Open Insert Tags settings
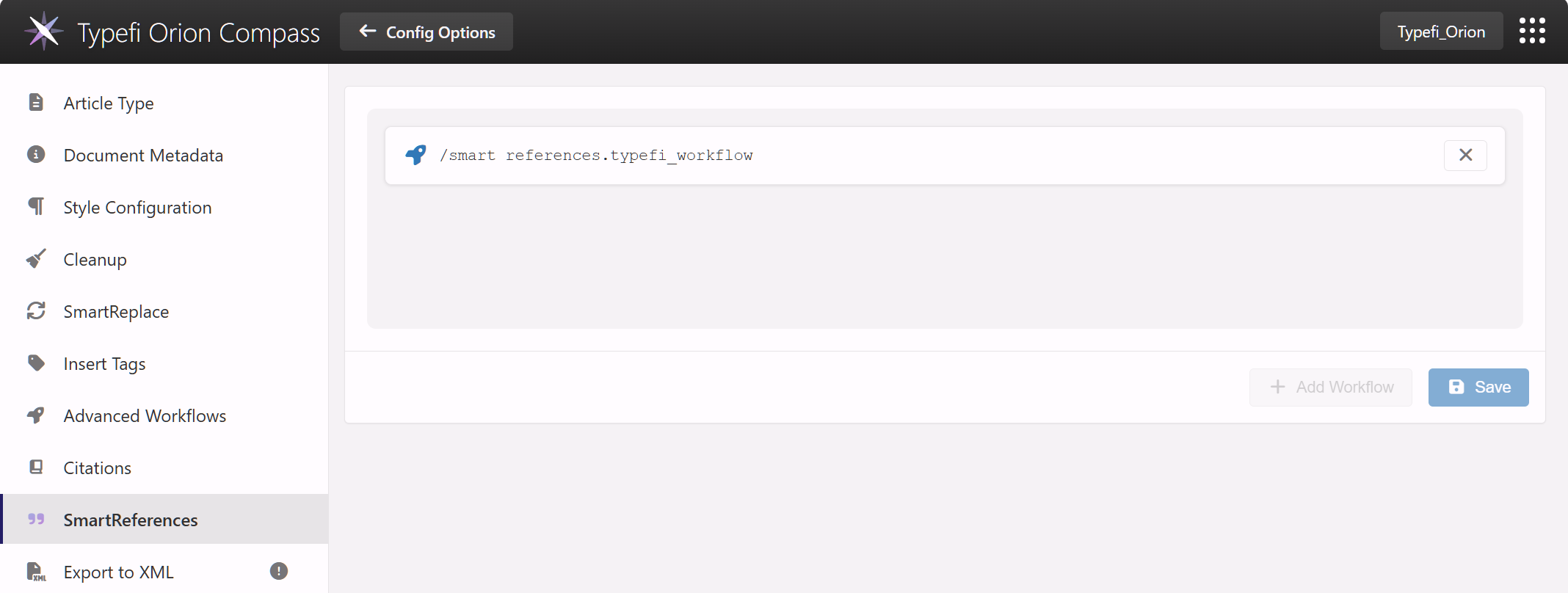This screenshot has width=1568, height=593. (x=164, y=363)
